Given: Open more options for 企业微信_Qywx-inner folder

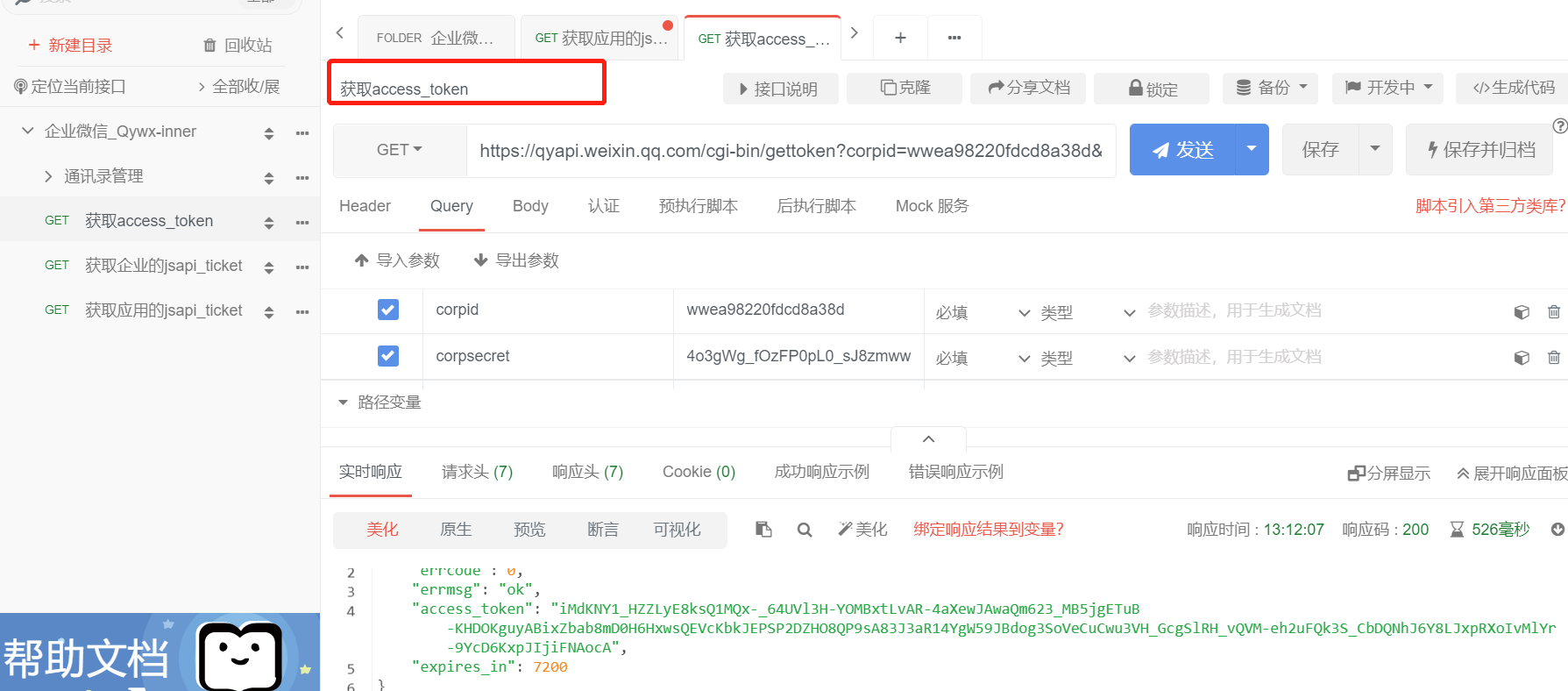Looking at the screenshot, I should click(x=302, y=132).
